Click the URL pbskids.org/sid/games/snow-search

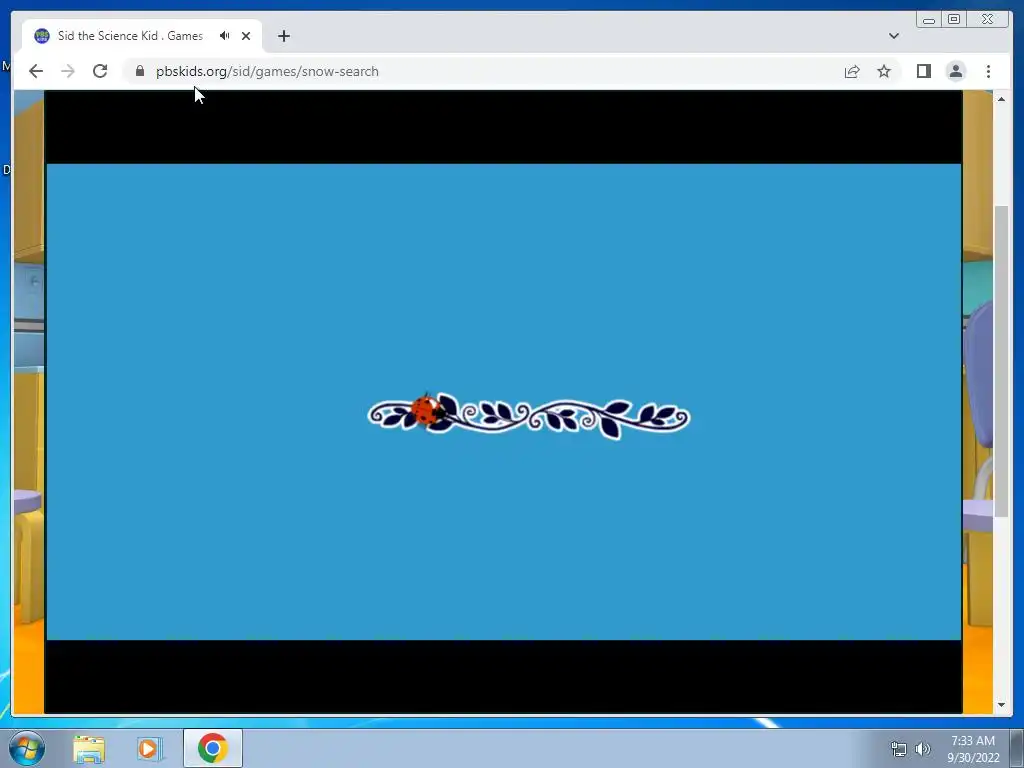[267, 71]
